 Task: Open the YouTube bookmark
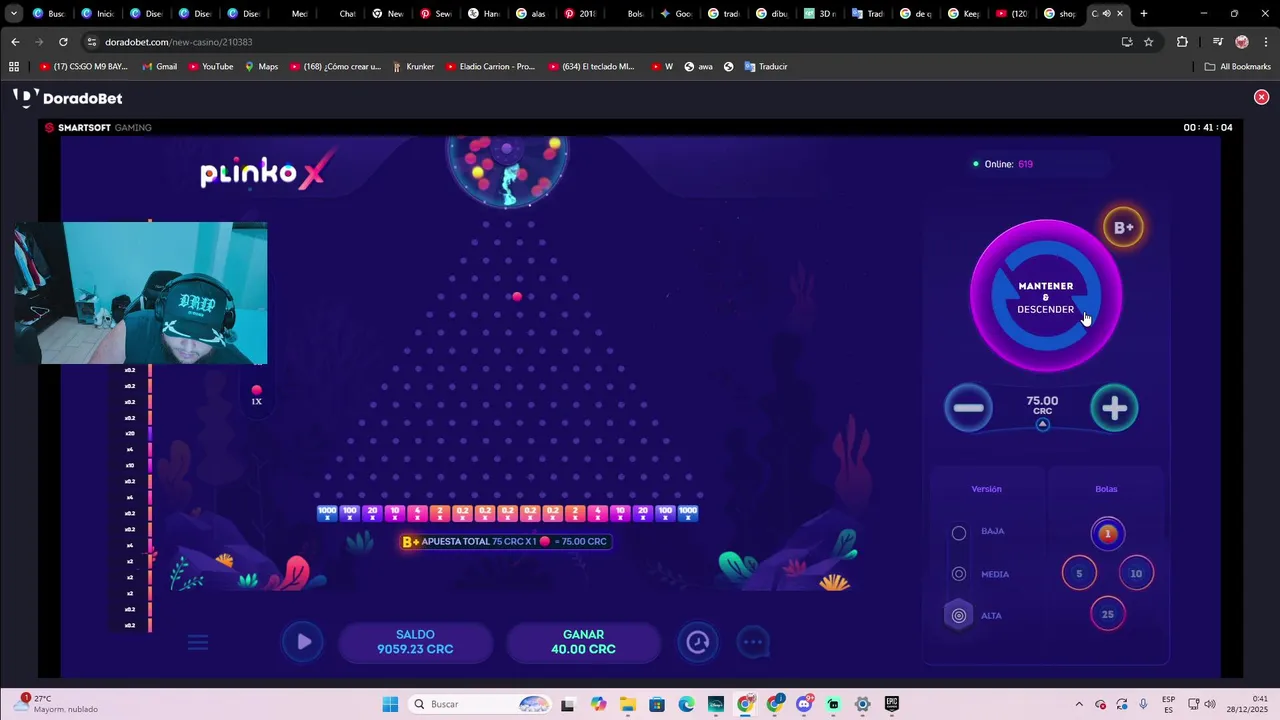click(210, 66)
